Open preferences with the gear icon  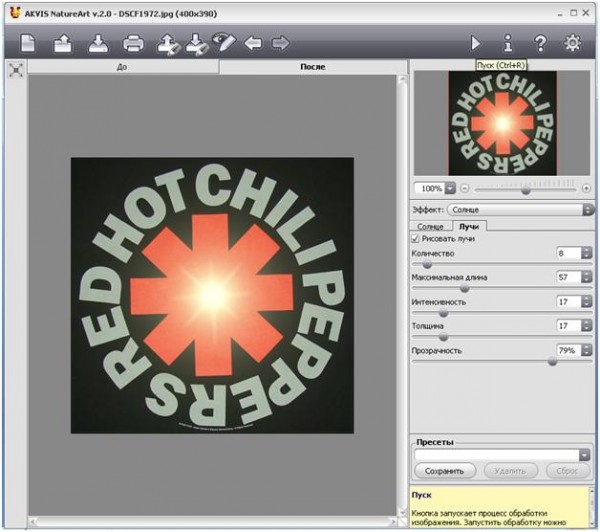[572, 43]
